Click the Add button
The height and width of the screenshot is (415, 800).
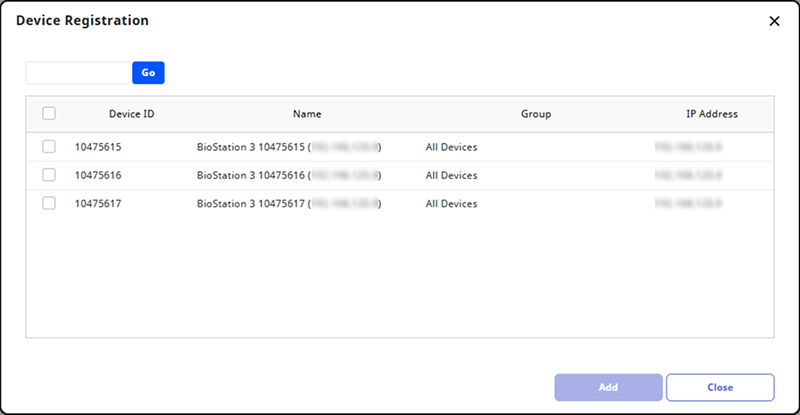pos(608,387)
